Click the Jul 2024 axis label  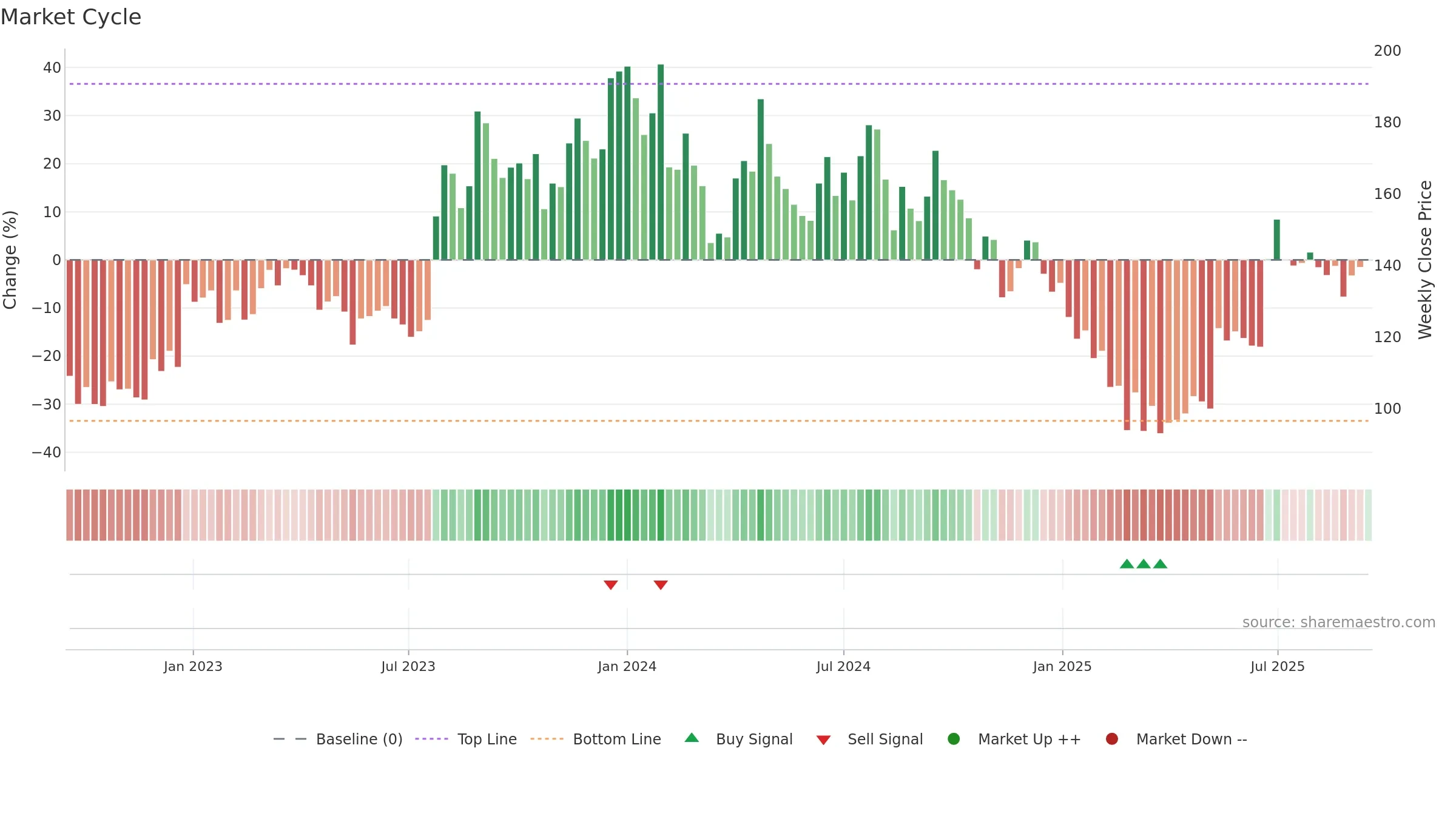[x=843, y=667]
